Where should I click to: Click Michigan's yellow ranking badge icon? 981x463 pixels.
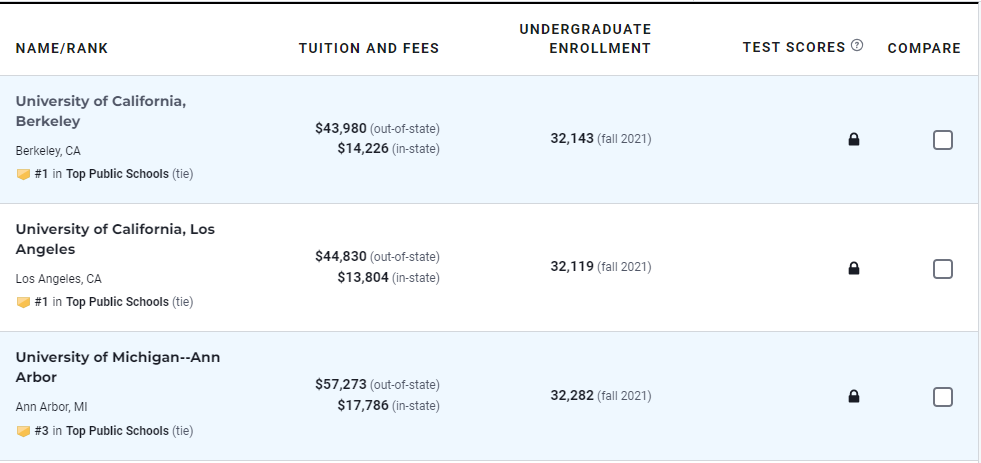pos(23,431)
